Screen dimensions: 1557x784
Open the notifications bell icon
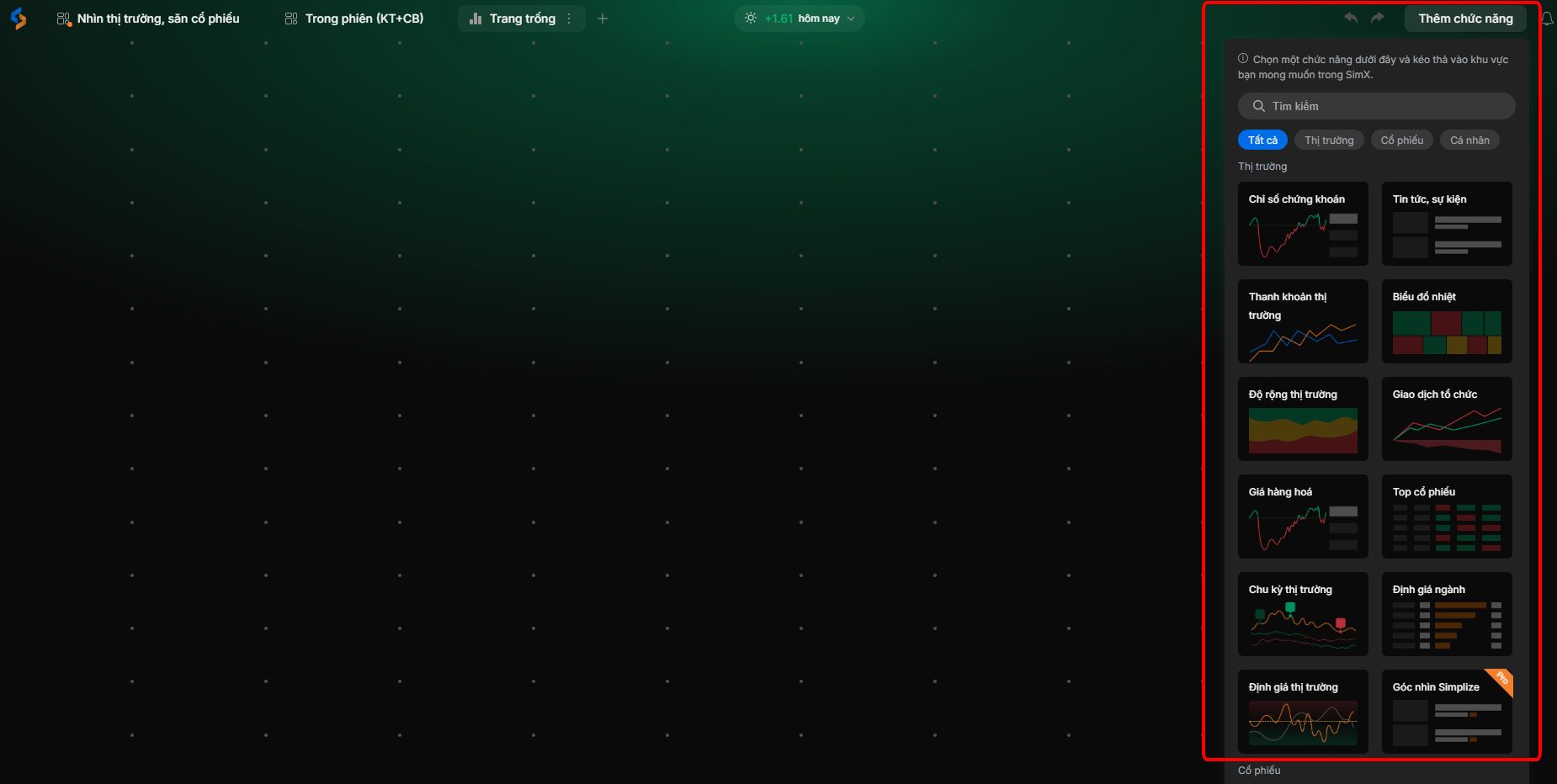click(x=1547, y=19)
